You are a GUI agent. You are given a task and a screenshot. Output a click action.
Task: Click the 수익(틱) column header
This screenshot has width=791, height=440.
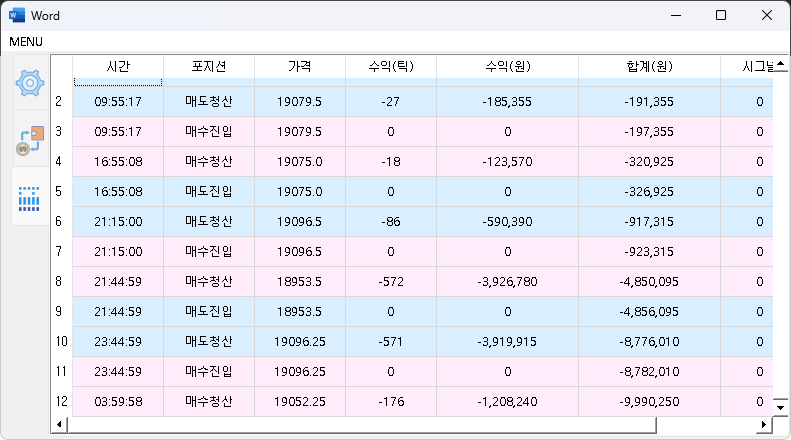point(389,66)
